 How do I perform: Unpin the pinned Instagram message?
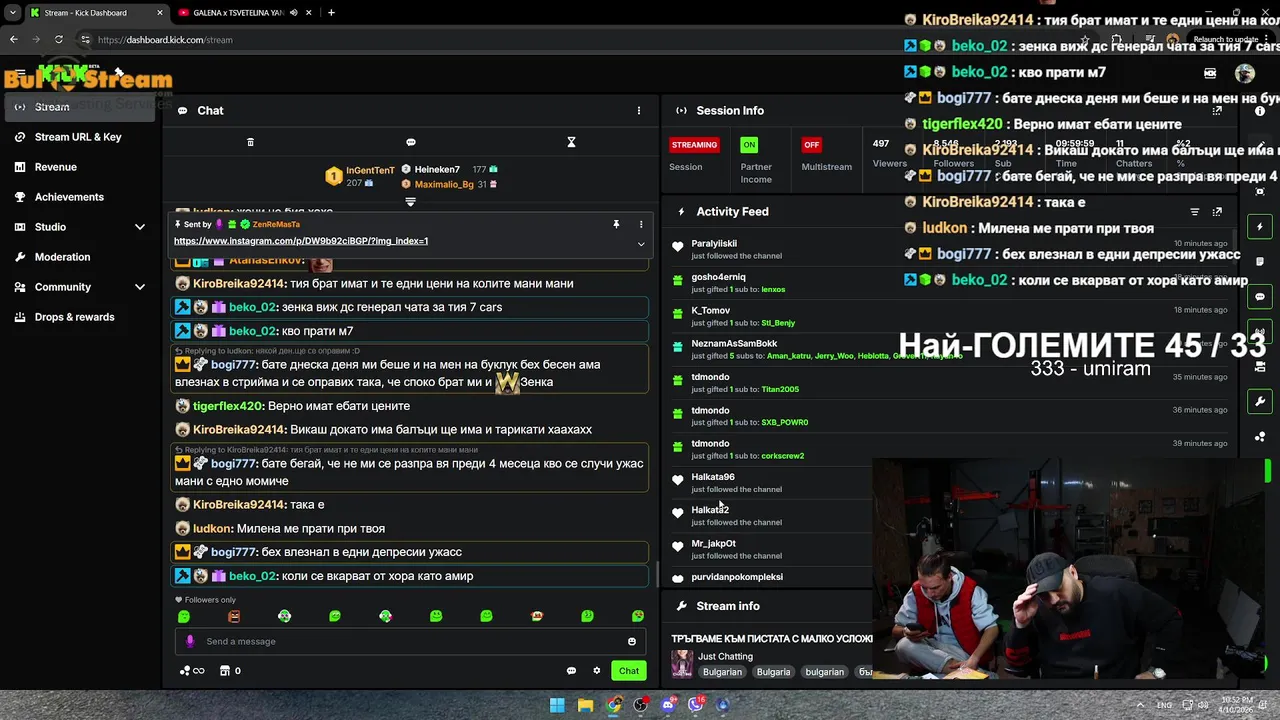616,225
